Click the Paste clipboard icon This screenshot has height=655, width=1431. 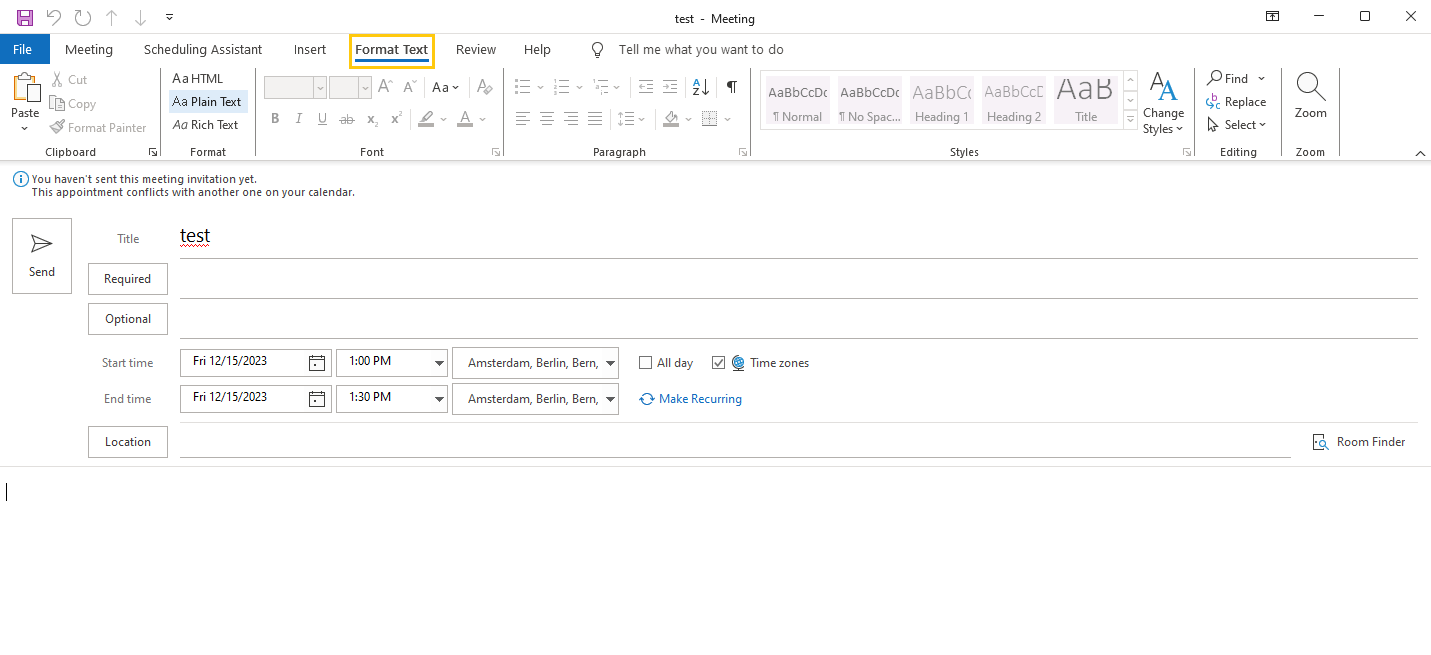(25, 90)
